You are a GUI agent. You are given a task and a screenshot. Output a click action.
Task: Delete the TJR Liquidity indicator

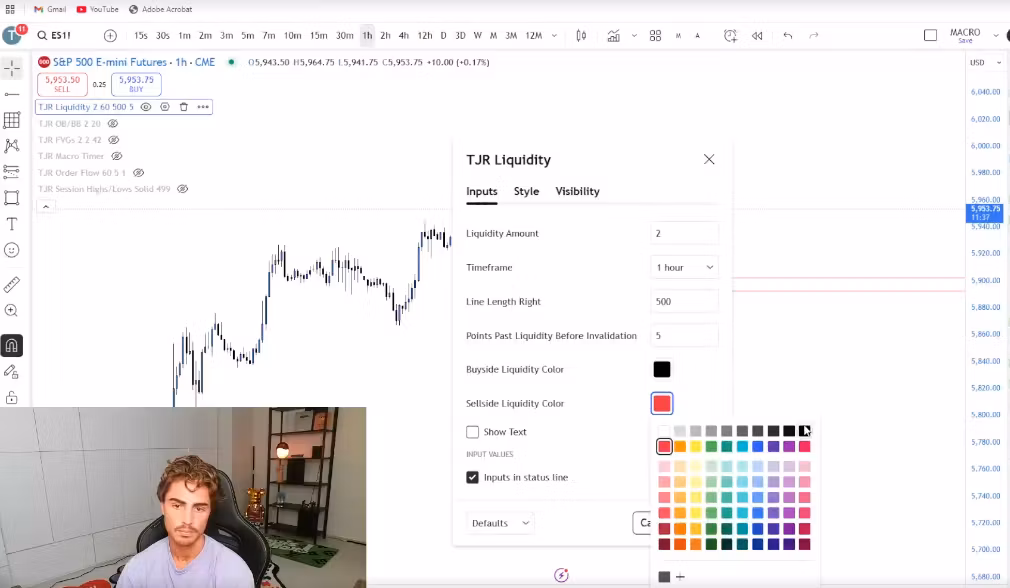184,107
